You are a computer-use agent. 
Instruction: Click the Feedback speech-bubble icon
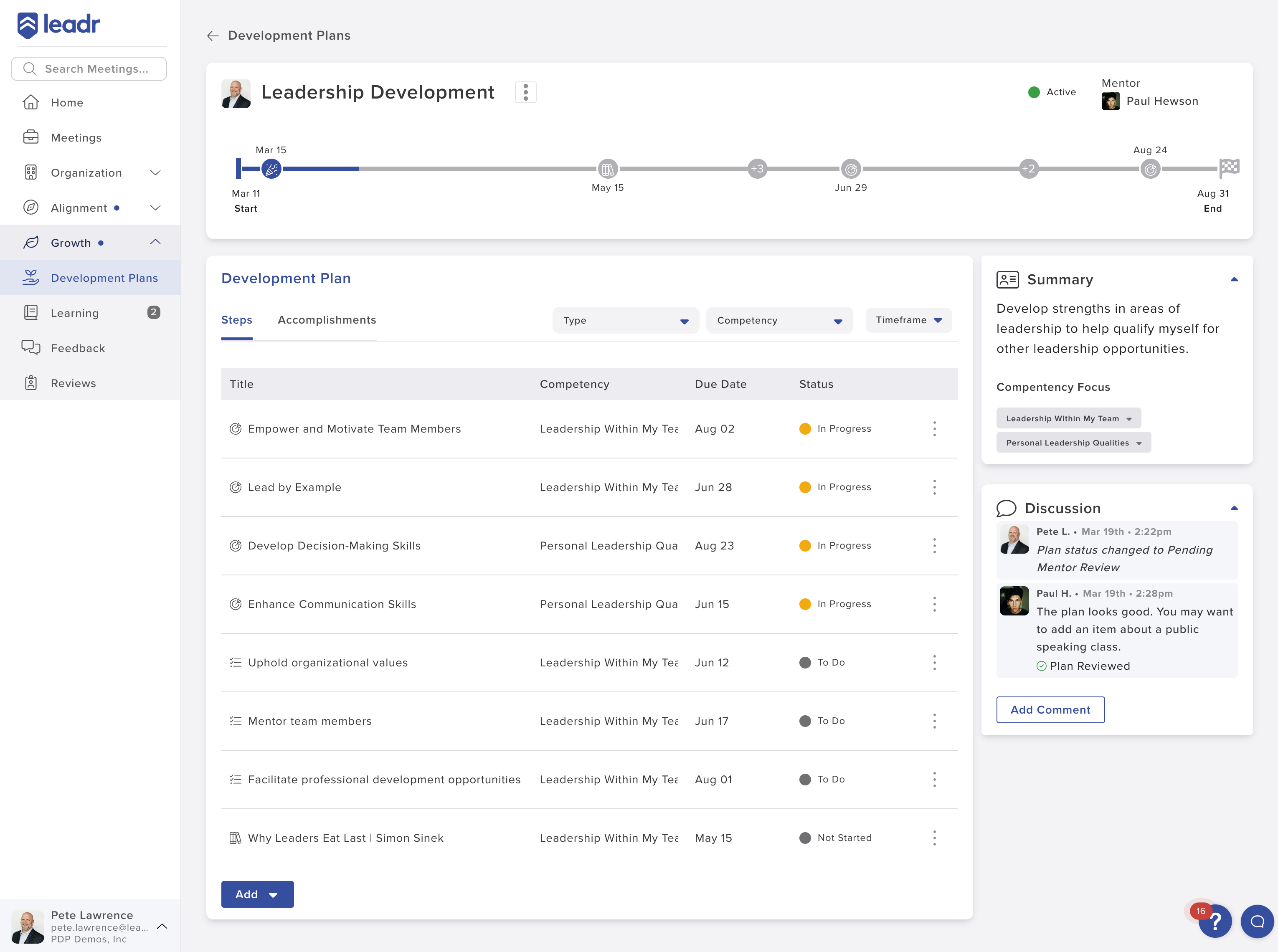point(32,347)
